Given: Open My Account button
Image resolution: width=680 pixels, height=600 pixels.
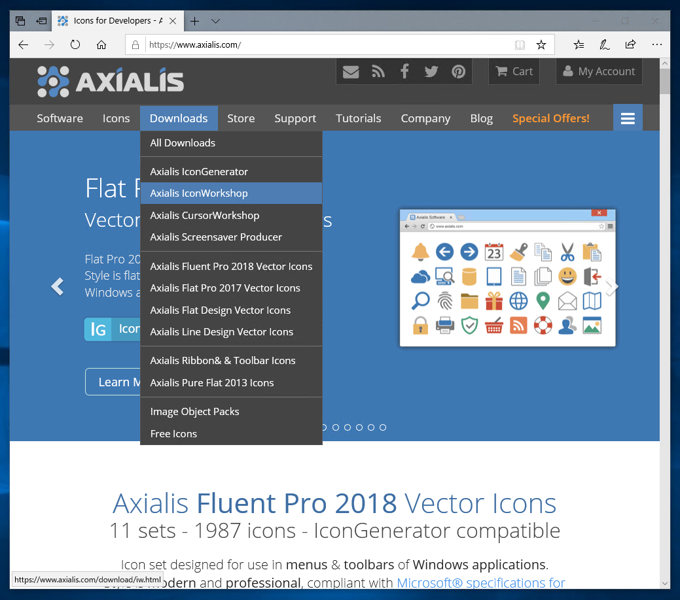Looking at the screenshot, I should [x=599, y=72].
